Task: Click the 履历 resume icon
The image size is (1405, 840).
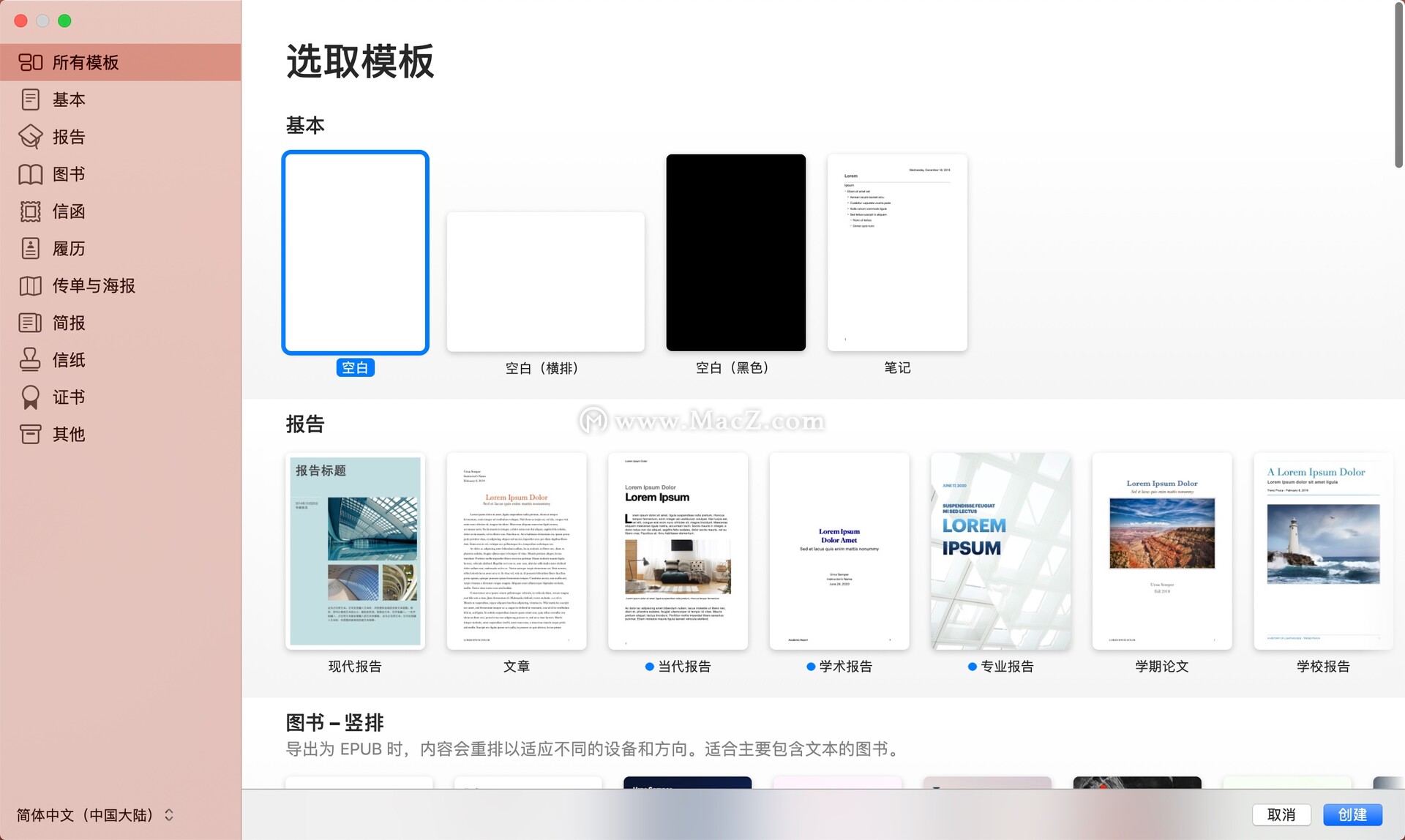Action: tap(31, 249)
